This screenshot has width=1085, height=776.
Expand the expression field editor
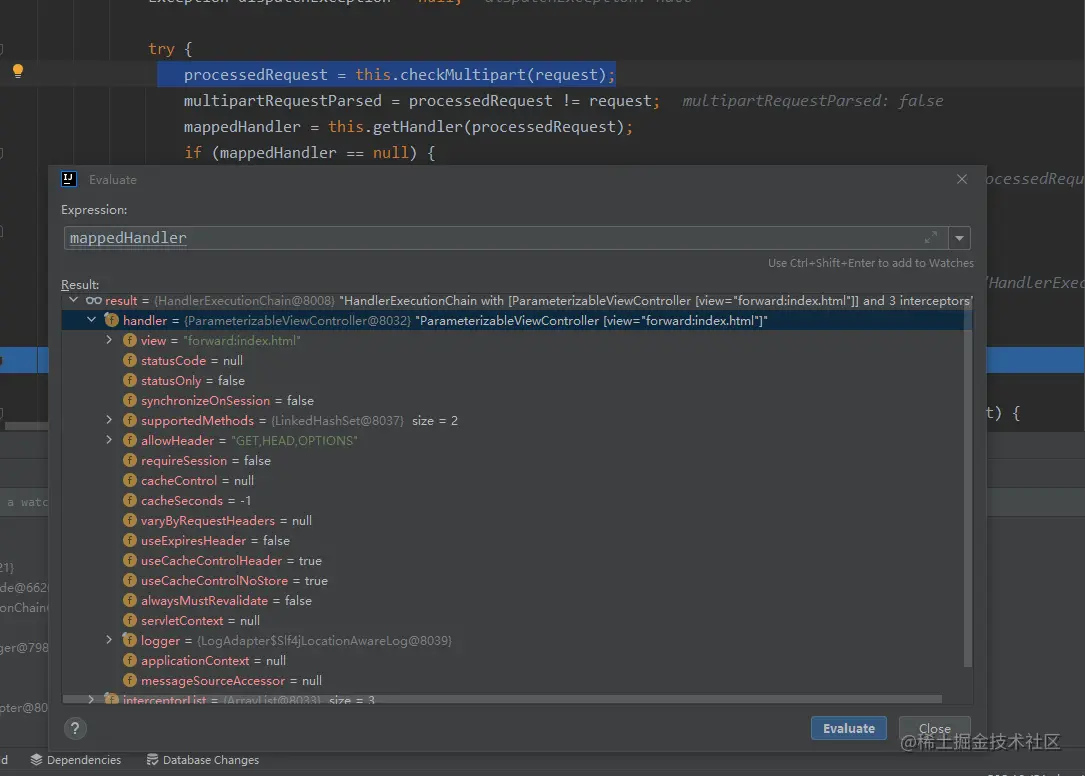pyautogui.click(x=931, y=237)
